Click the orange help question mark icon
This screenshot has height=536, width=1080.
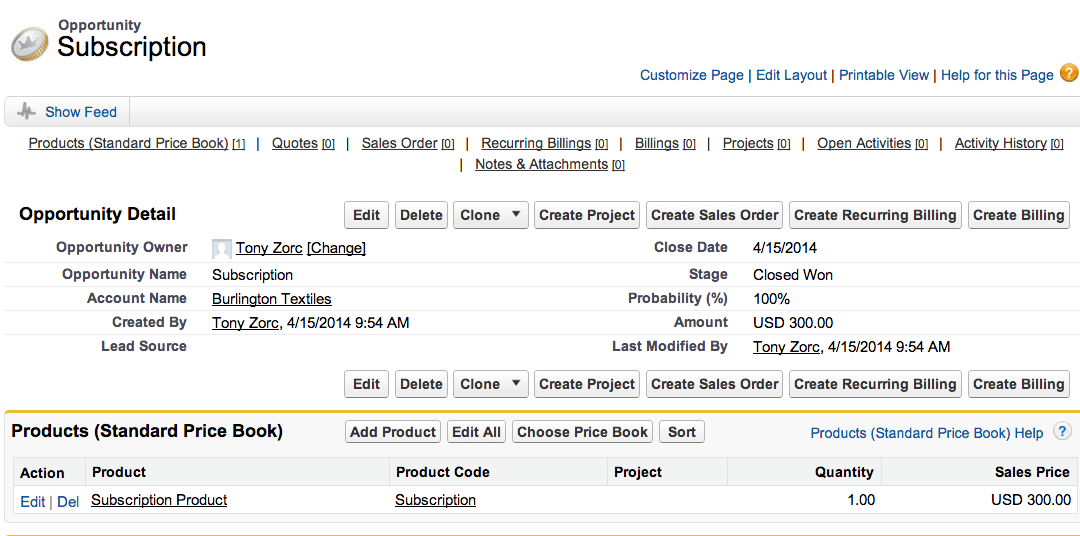(1068, 73)
